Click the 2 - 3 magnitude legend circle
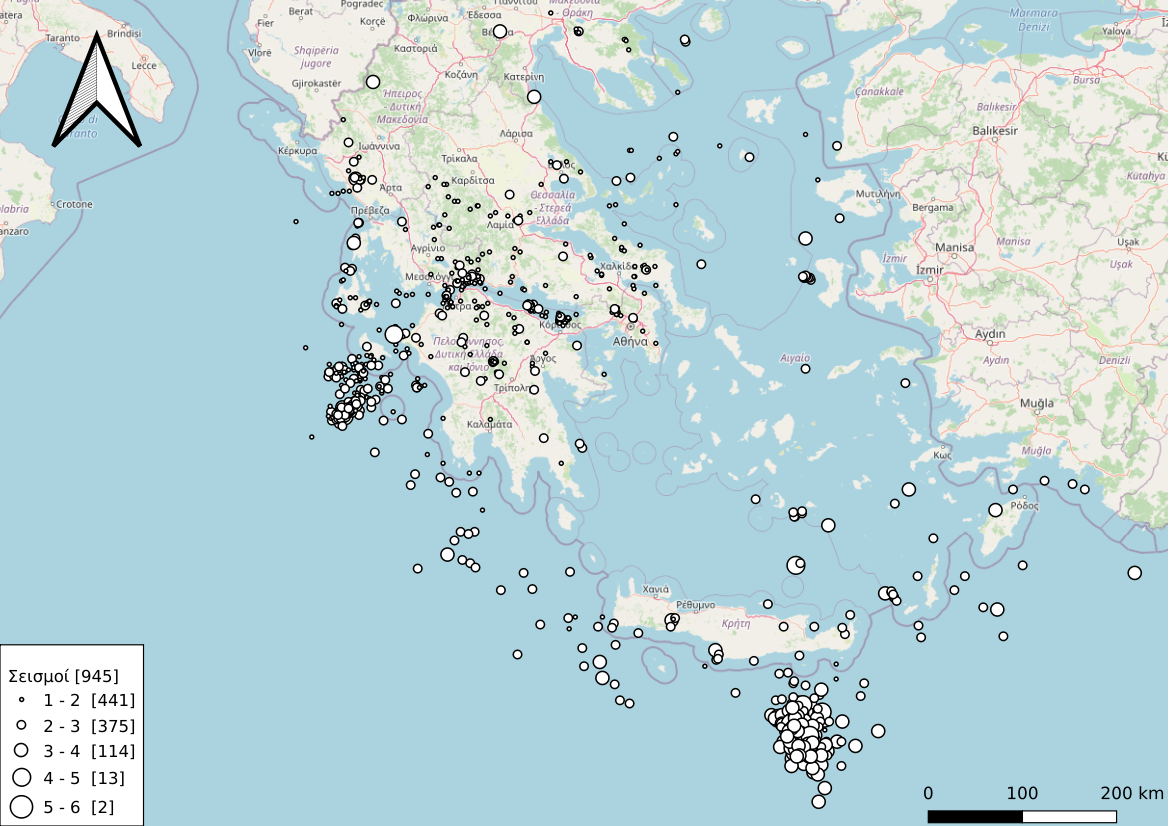1169x826 pixels. click(21, 726)
